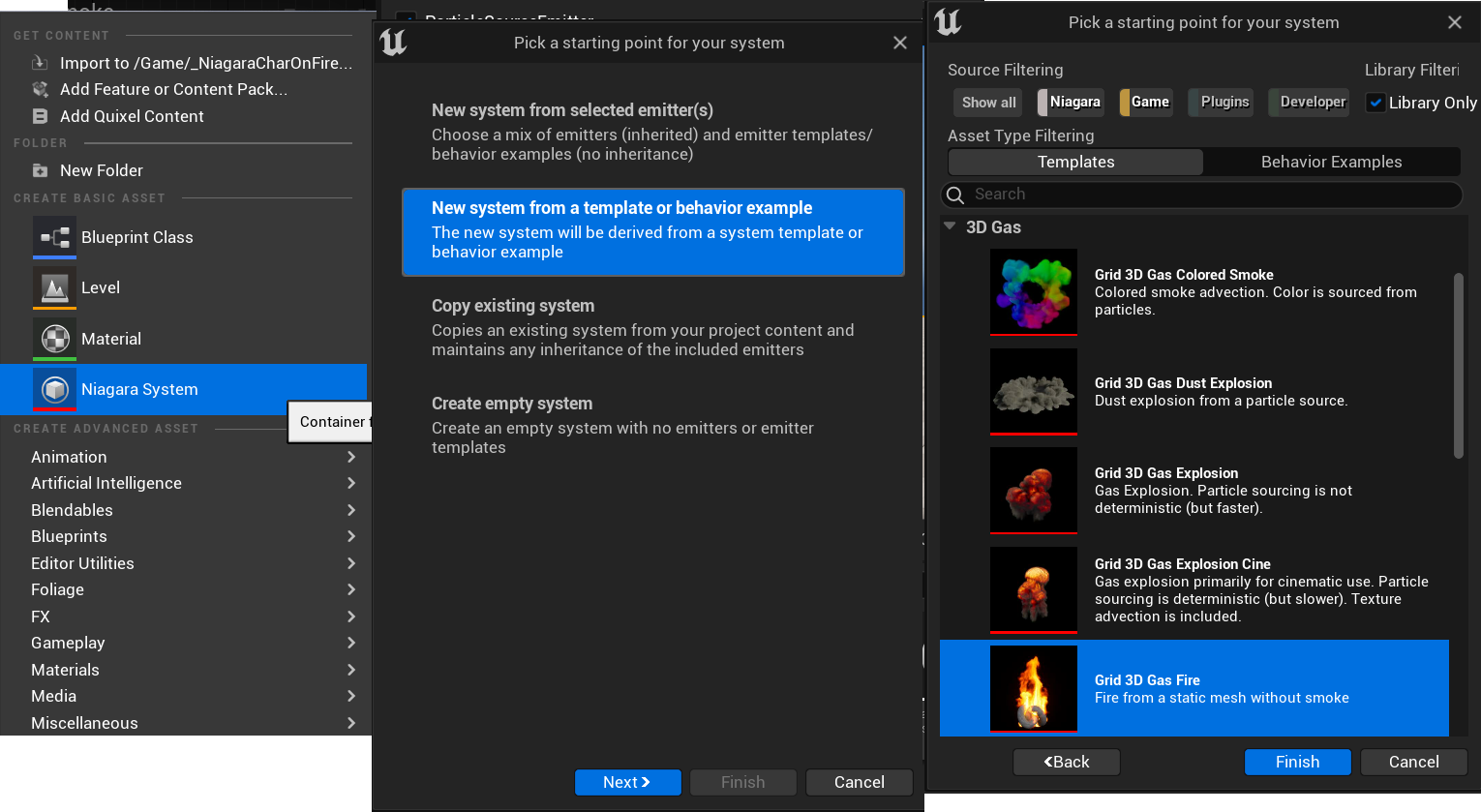
Task: Switch to the Behavior Examples tab
Action: tap(1331, 162)
